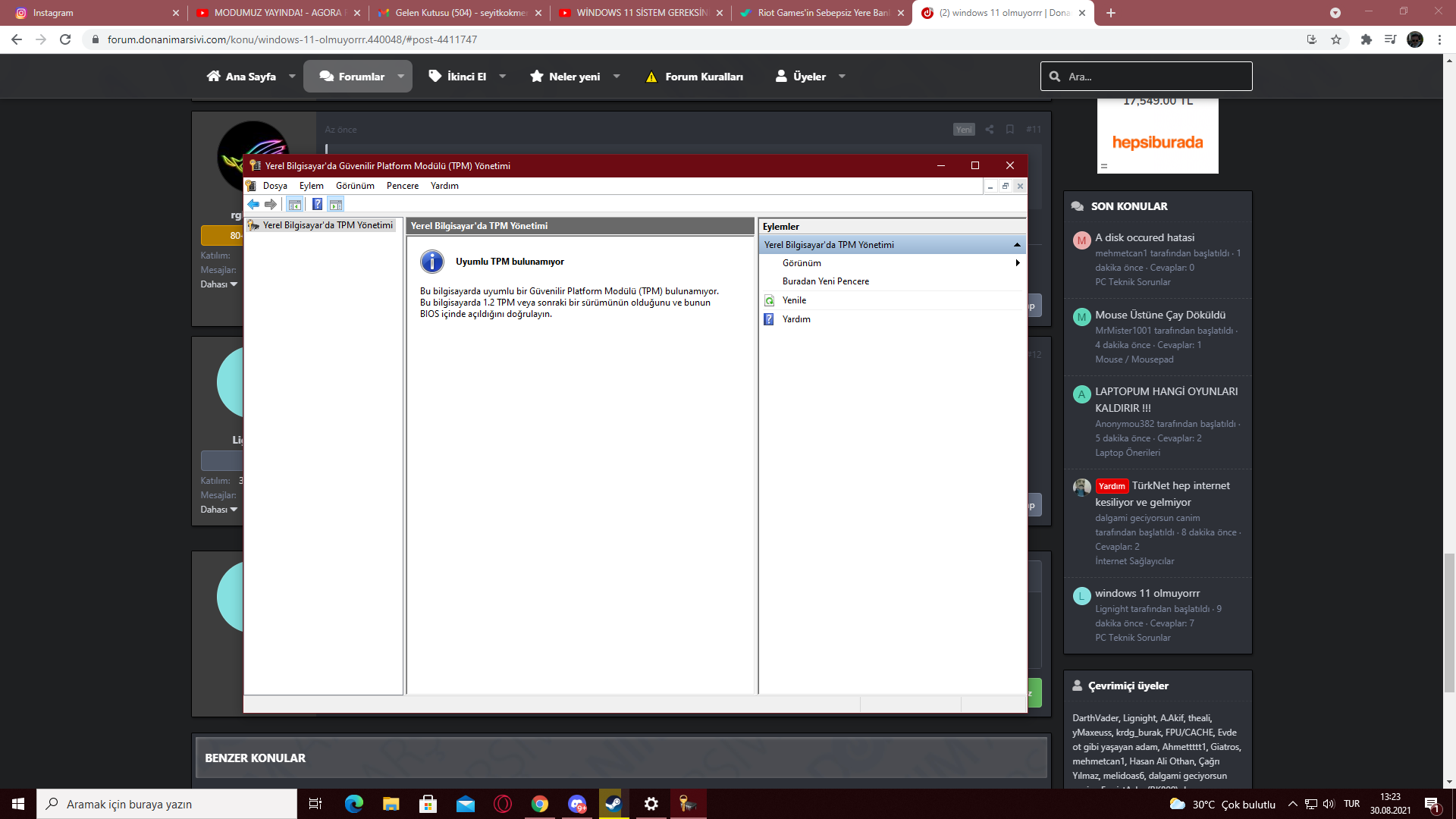
Task: Toggle the console tree pane icon
Action: 295,204
